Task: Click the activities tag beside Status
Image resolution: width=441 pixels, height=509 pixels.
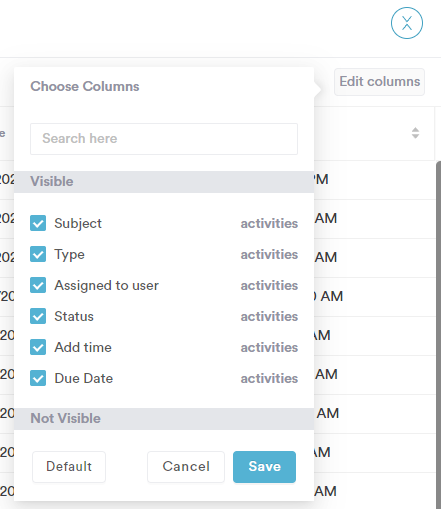Action: click(x=269, y=316)
